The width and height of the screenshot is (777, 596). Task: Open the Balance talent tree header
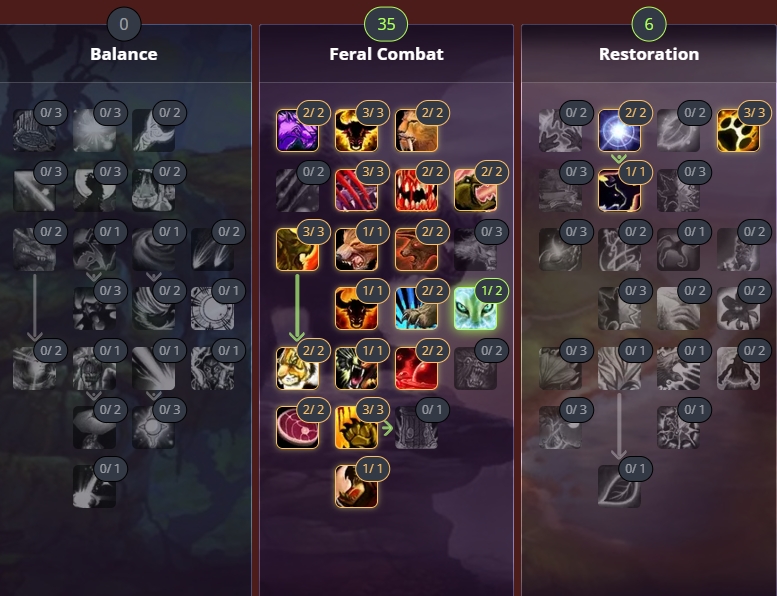tap(124, 54)
